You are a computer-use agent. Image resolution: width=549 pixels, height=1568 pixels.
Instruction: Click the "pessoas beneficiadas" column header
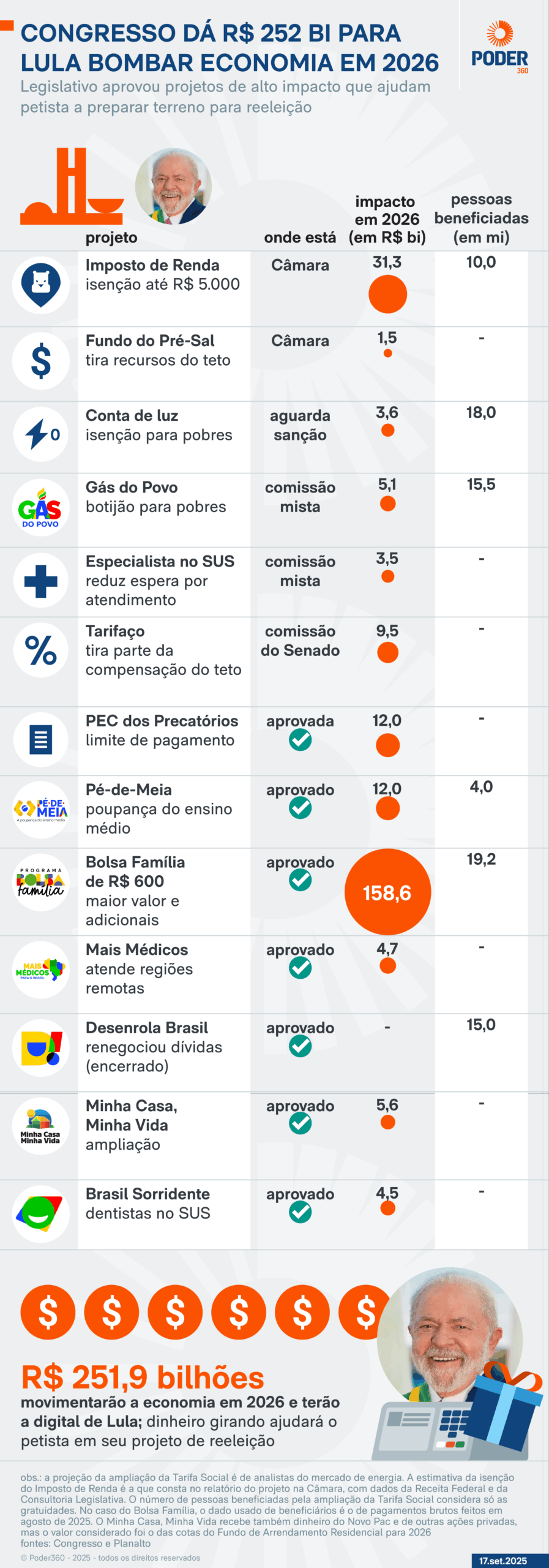(481, 218)
